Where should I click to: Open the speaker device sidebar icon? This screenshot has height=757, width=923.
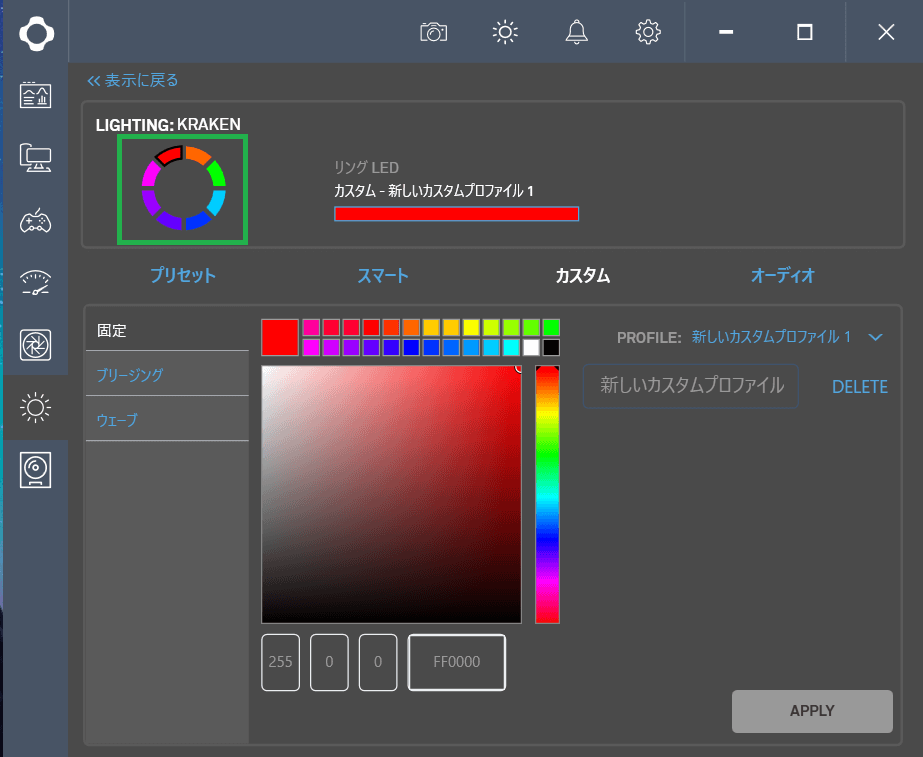pos(35,470)
